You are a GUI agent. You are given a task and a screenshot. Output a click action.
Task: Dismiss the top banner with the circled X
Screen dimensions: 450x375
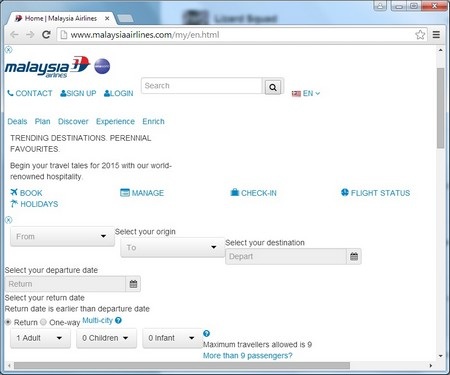click(x=9, y=50)
